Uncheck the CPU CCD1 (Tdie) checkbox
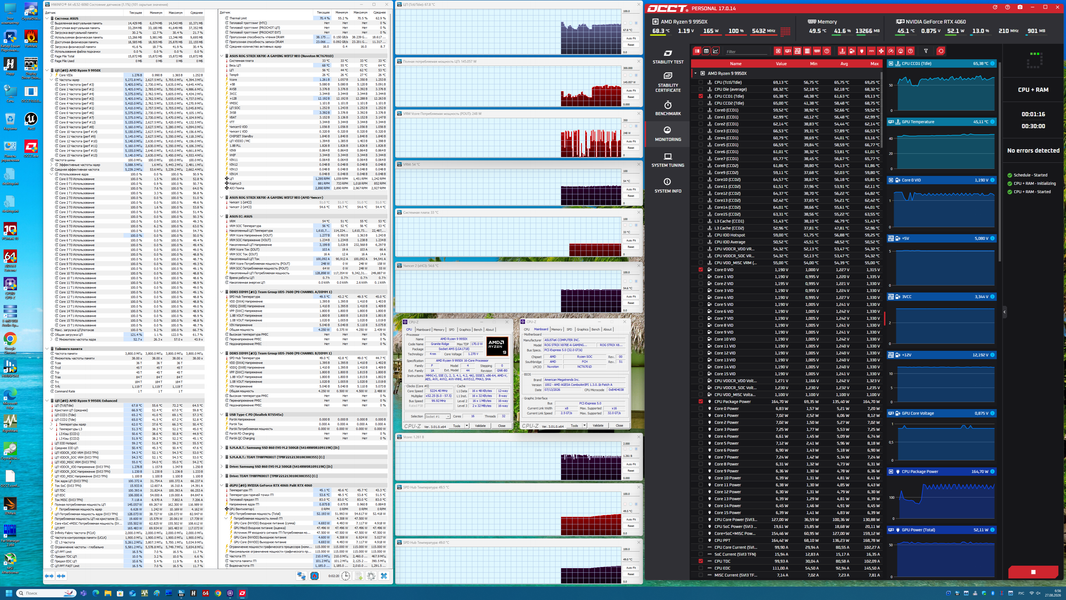 pos(701,96)
